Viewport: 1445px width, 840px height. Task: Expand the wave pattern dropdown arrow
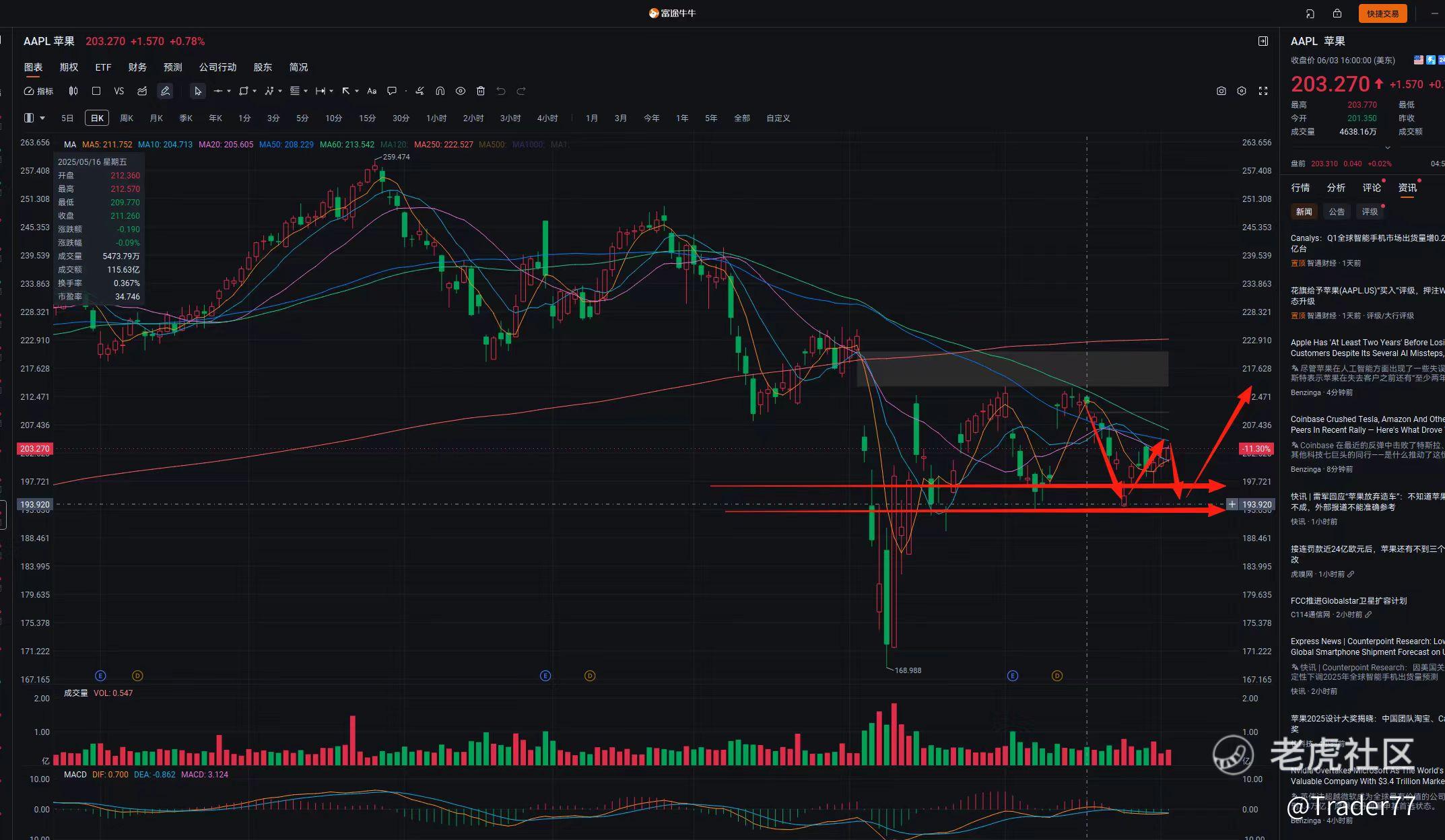tap(280, 91)
